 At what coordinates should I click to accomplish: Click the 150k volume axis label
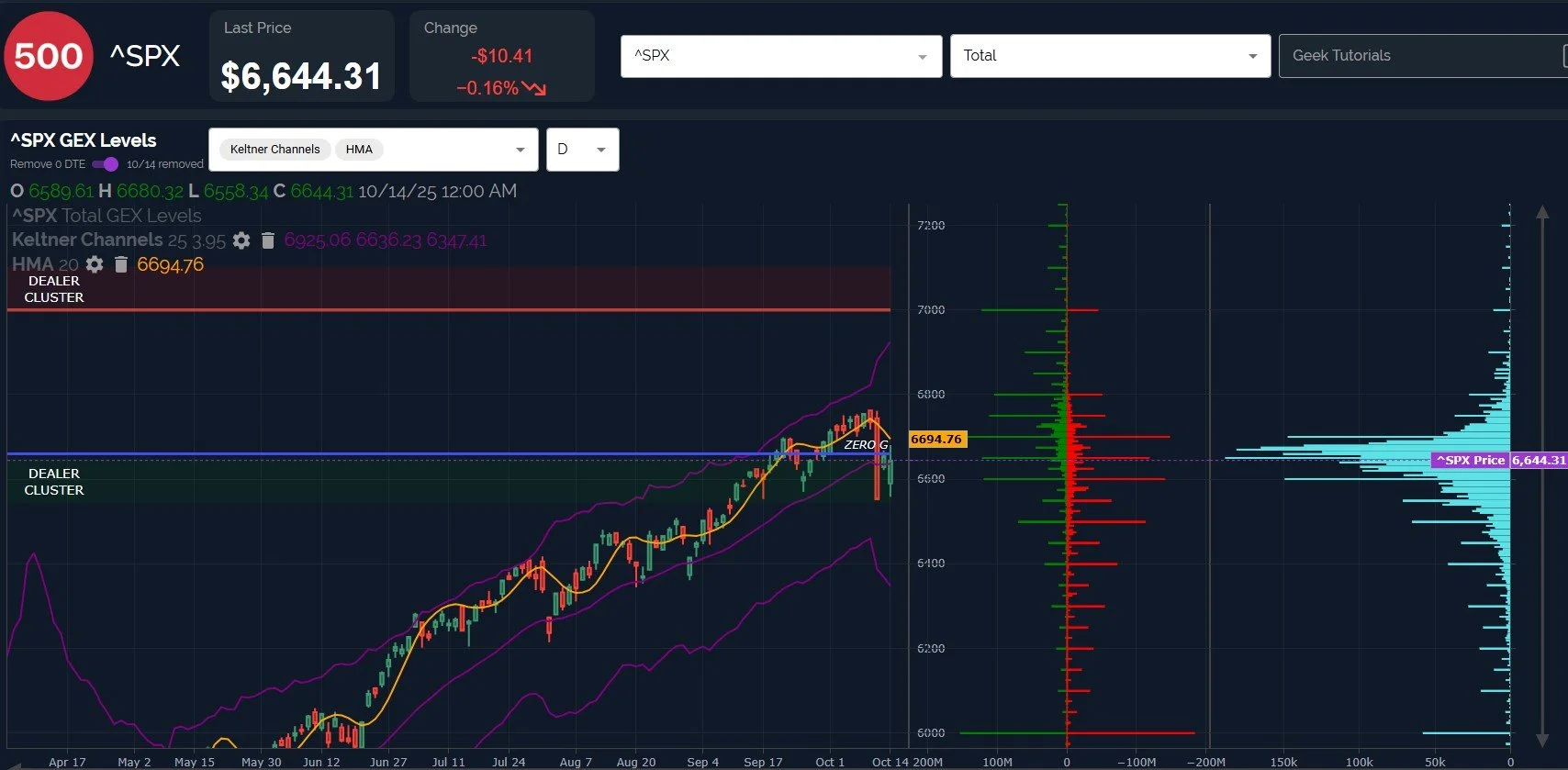[x=1283, y=763]
